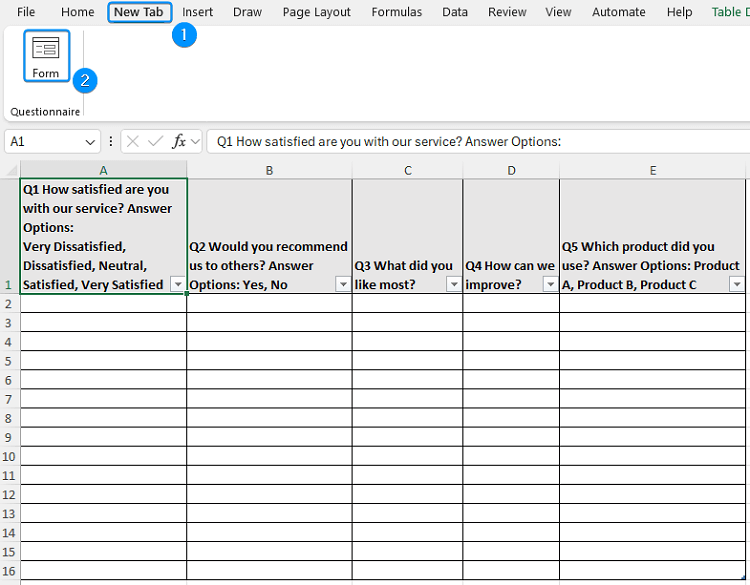Select column D header

(511, 170)
